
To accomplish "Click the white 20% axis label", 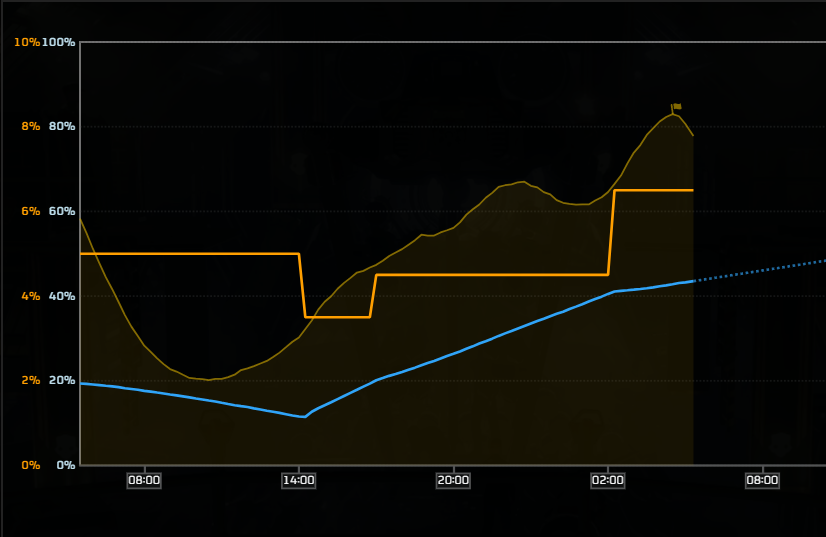I will (62, 380).
